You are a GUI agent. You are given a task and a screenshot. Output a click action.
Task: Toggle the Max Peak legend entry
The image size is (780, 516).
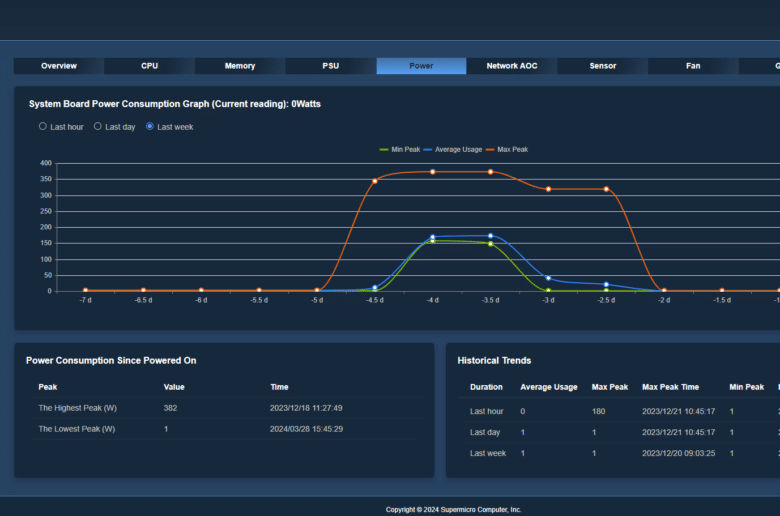pyautogui.click(x=507, y=149)
